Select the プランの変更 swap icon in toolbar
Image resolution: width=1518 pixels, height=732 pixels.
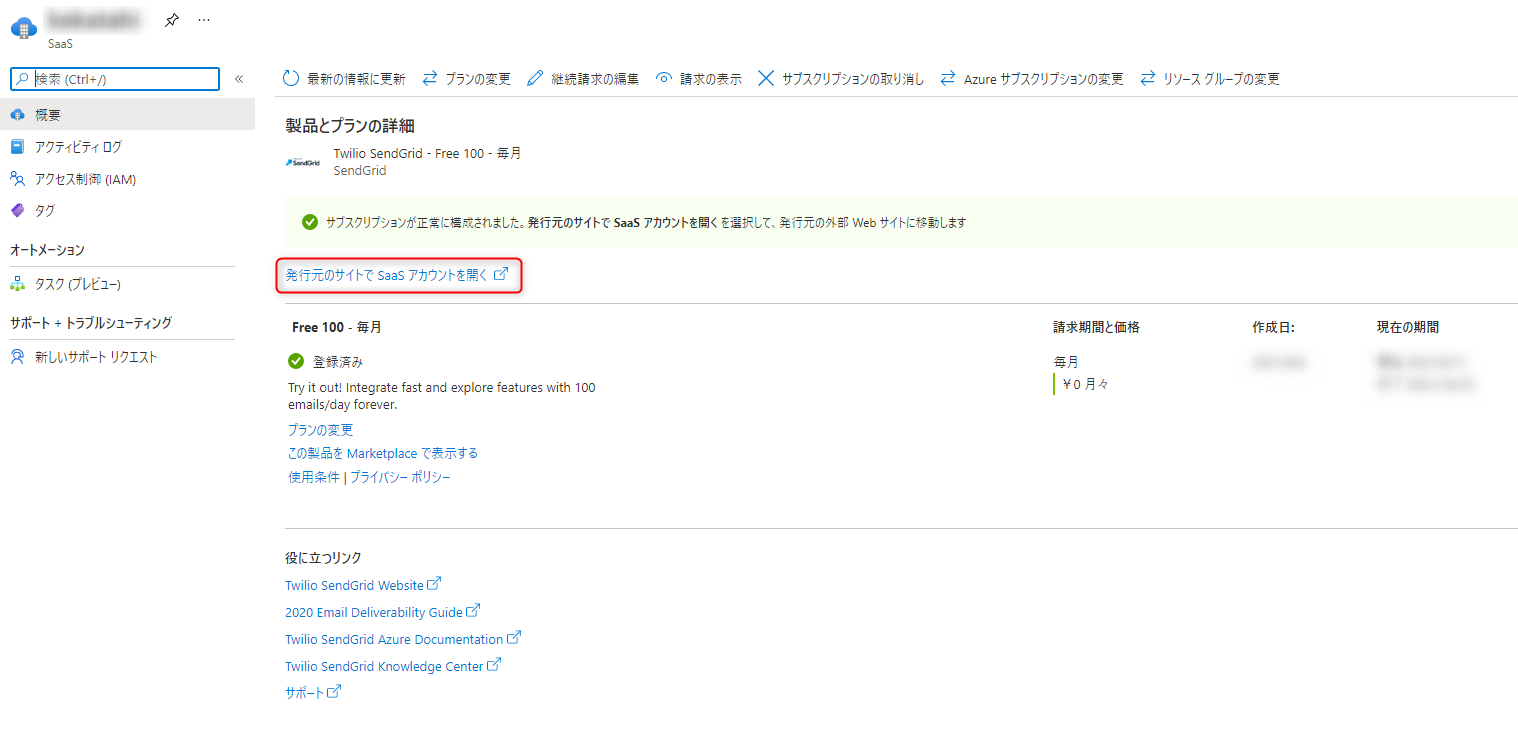click(x=430, y=78)
